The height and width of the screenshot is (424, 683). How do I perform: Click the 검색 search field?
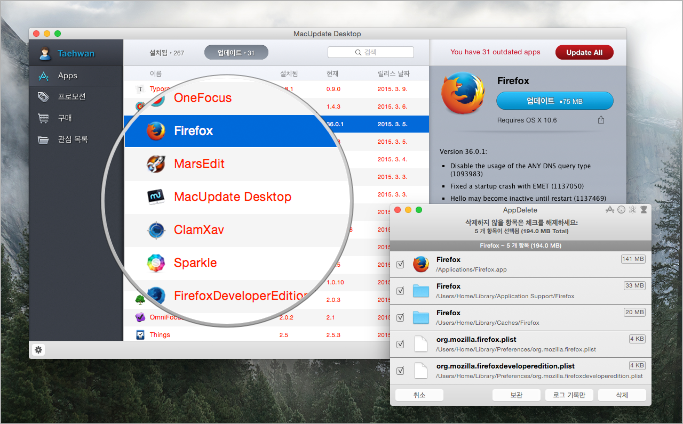coord(370,52)
